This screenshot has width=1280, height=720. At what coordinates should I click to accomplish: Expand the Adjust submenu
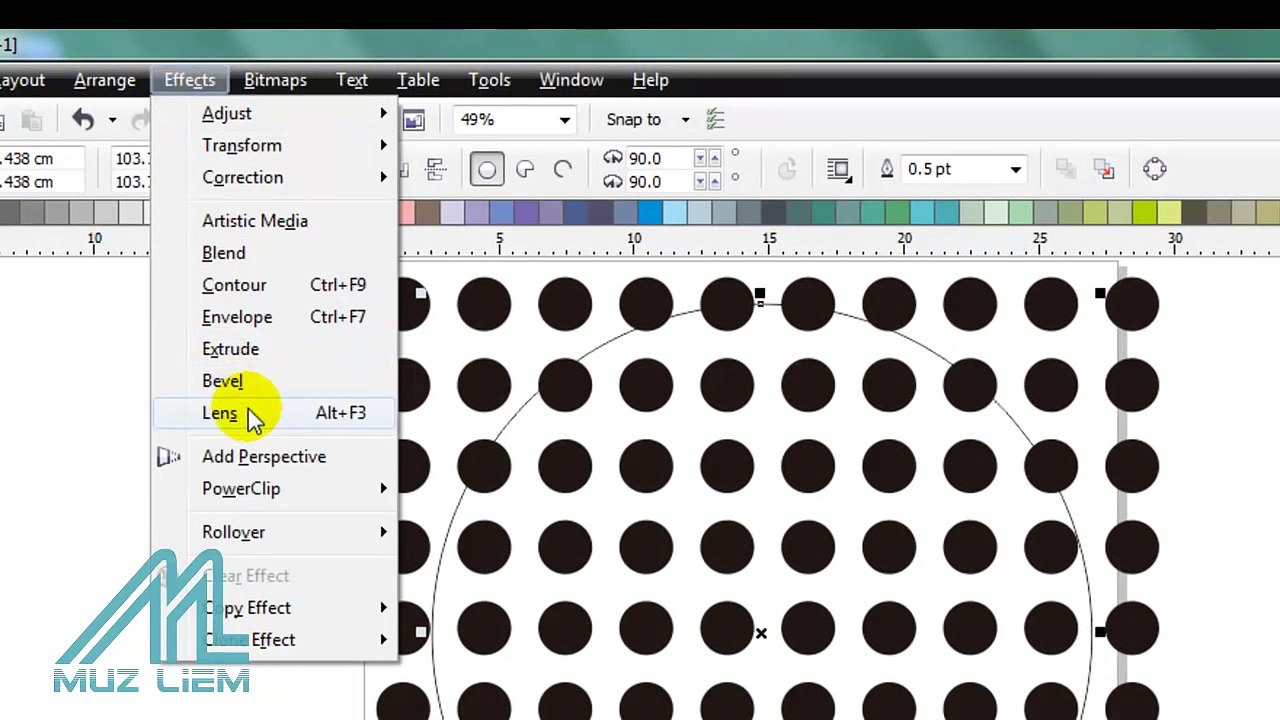(x=275, y=114)
